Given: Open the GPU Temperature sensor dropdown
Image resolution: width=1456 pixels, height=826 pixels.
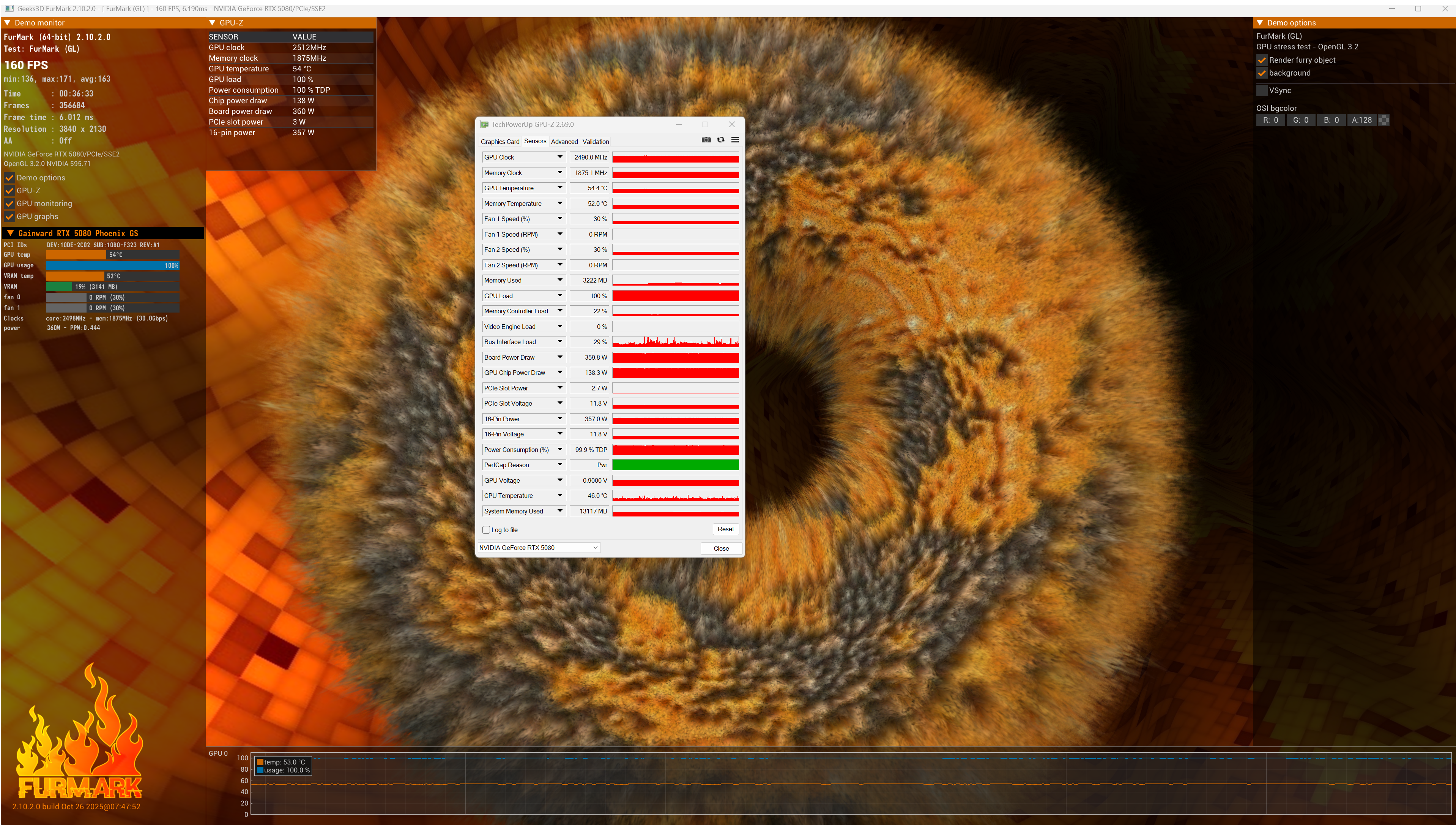Looking at the screenshot, I should click(559, 188).
